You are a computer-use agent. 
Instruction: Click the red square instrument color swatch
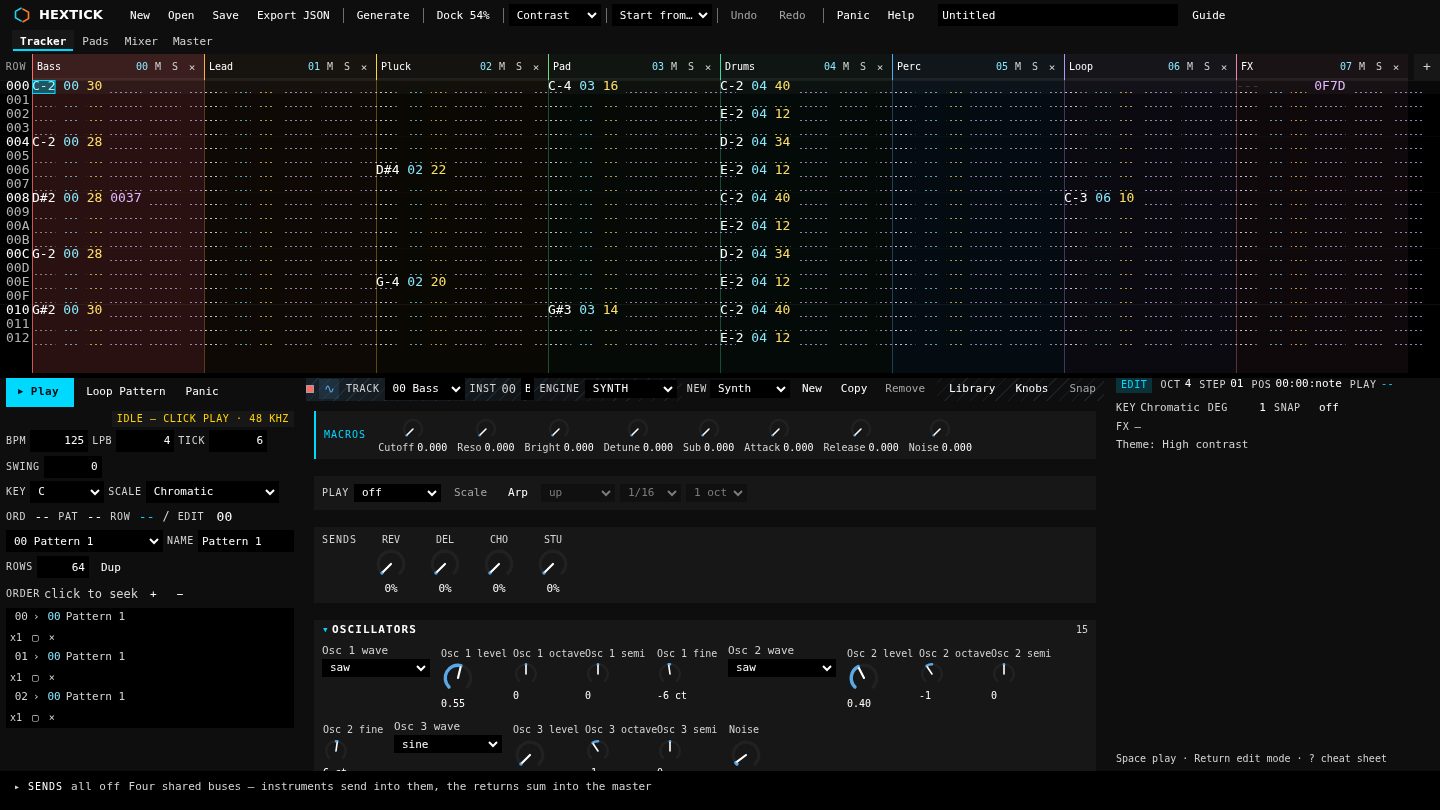[x=310, y=389]
